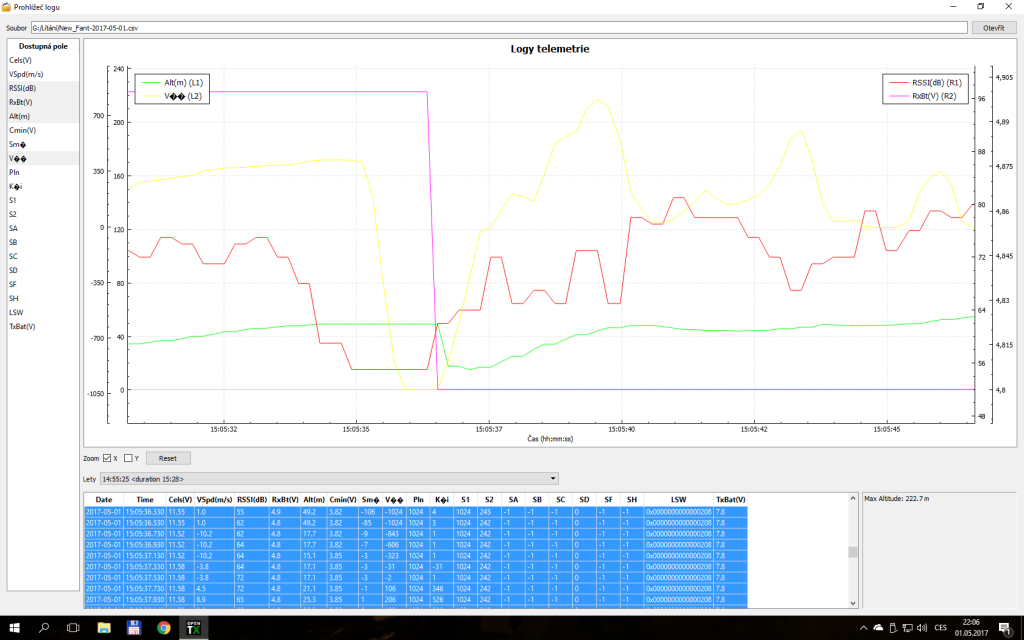Enable the Zoom Y checkbox
Viewport: 1024px width, 640px height.
(x=128, y=458)
